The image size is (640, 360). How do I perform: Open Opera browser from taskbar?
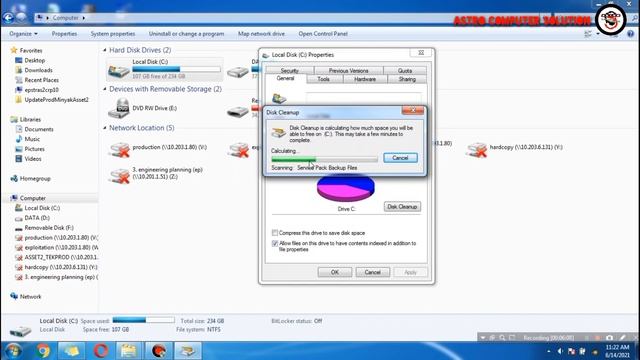[100, 351]
